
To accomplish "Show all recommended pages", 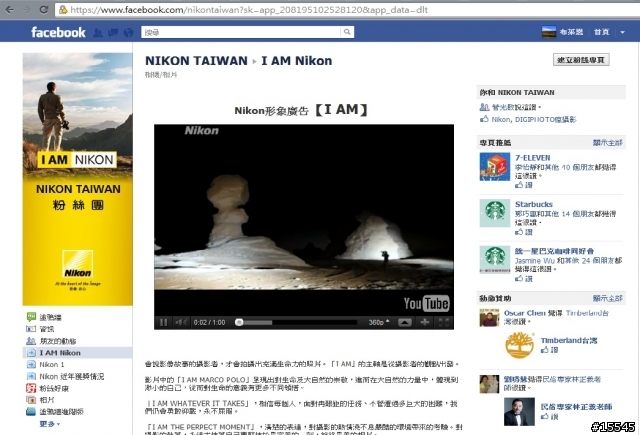I will [x=608, y=142].
